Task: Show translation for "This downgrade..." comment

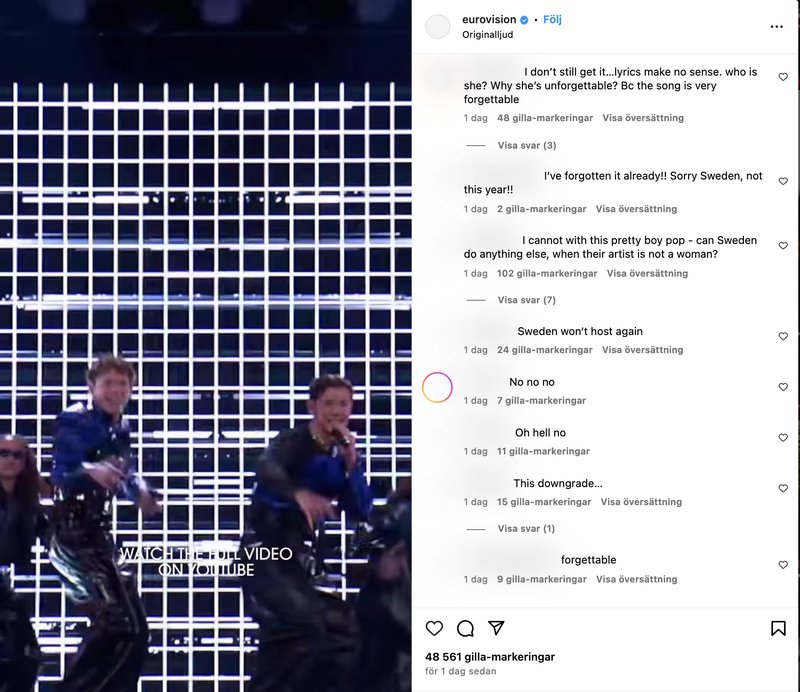Action: click(641, 502)
